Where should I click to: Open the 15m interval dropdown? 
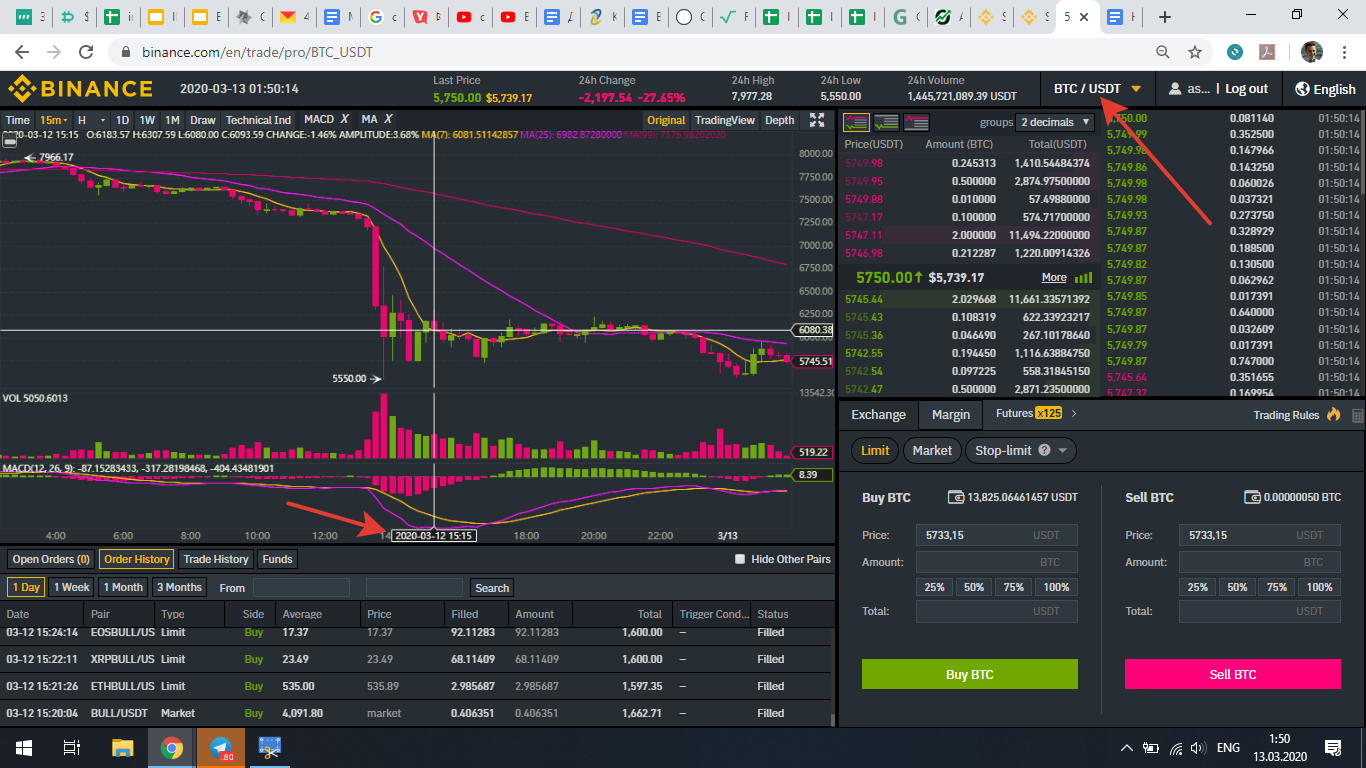[53, 120]
